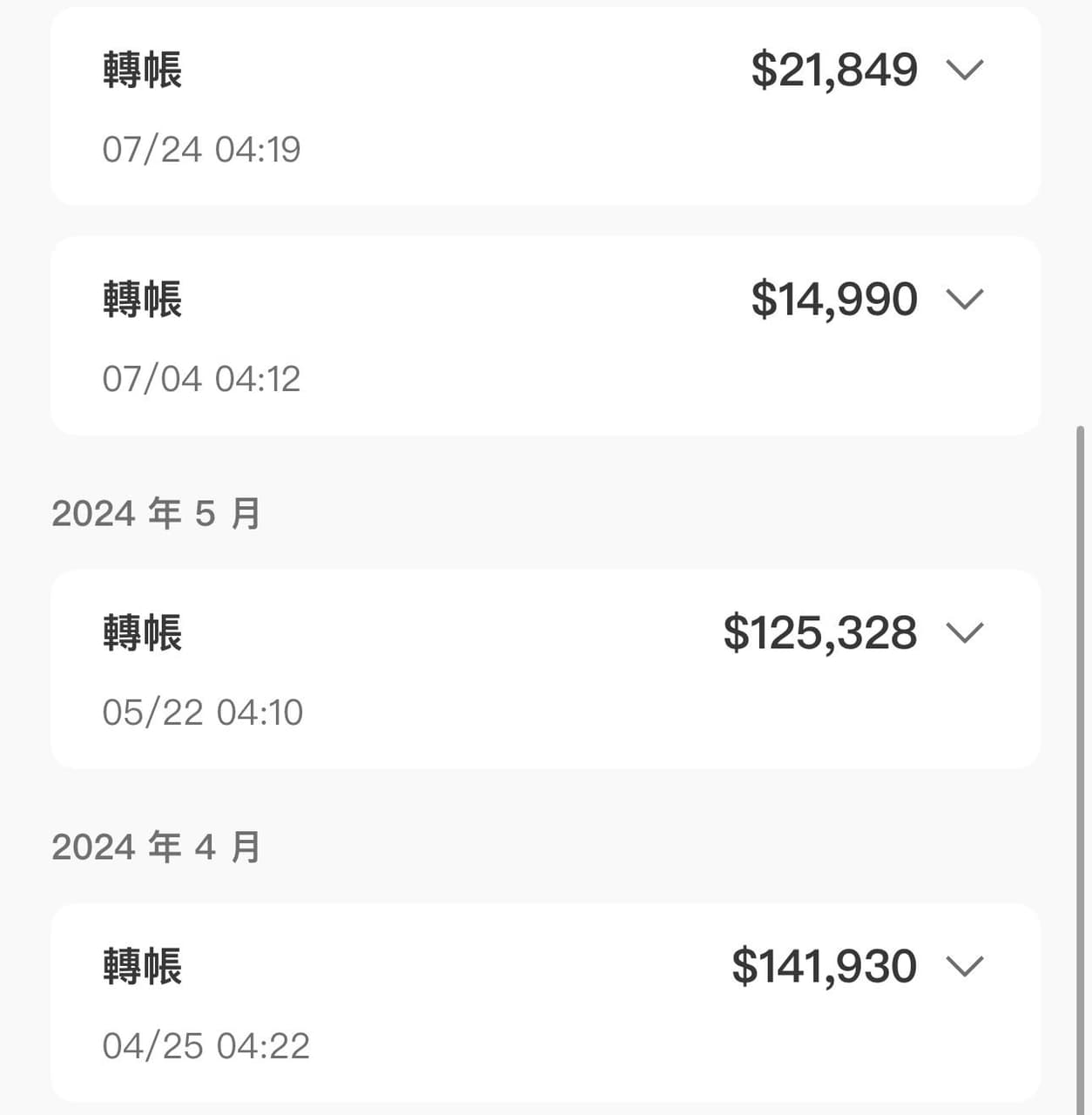Tap the $125,328 transfer amount
The height and width of the screenshot is (1115, 1092).
820,632
